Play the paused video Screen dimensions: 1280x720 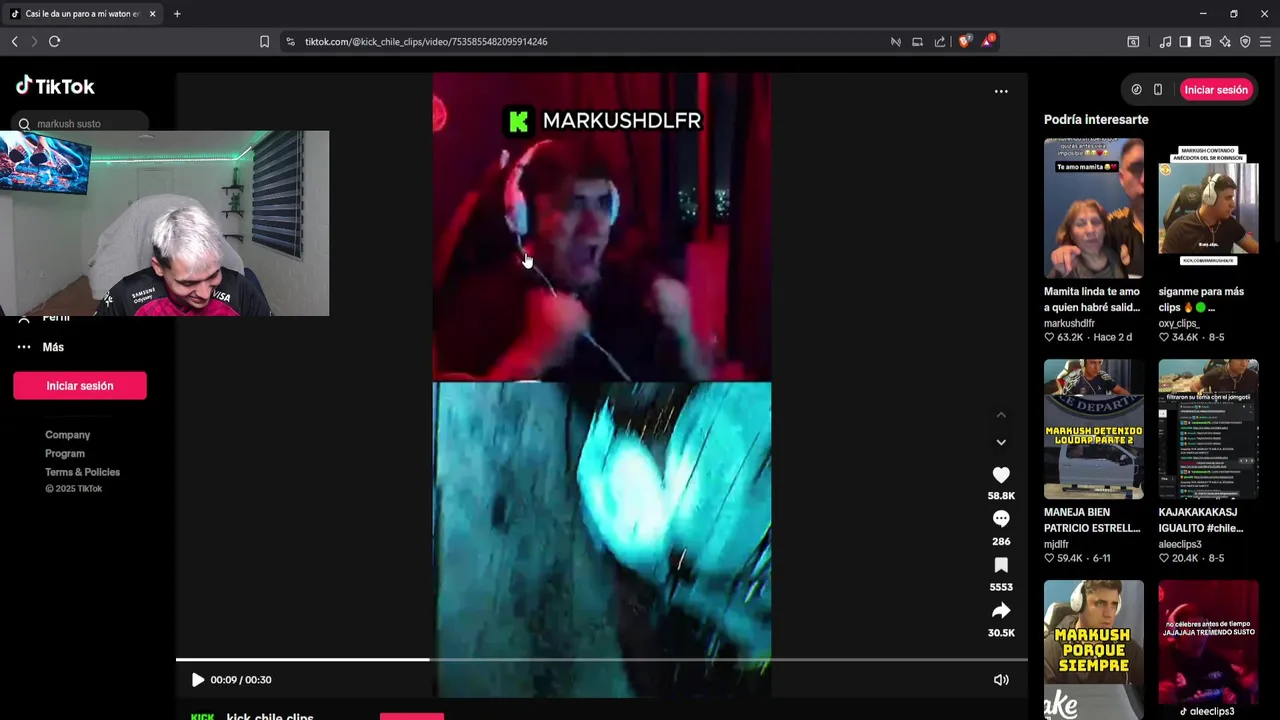coord(197,680)
